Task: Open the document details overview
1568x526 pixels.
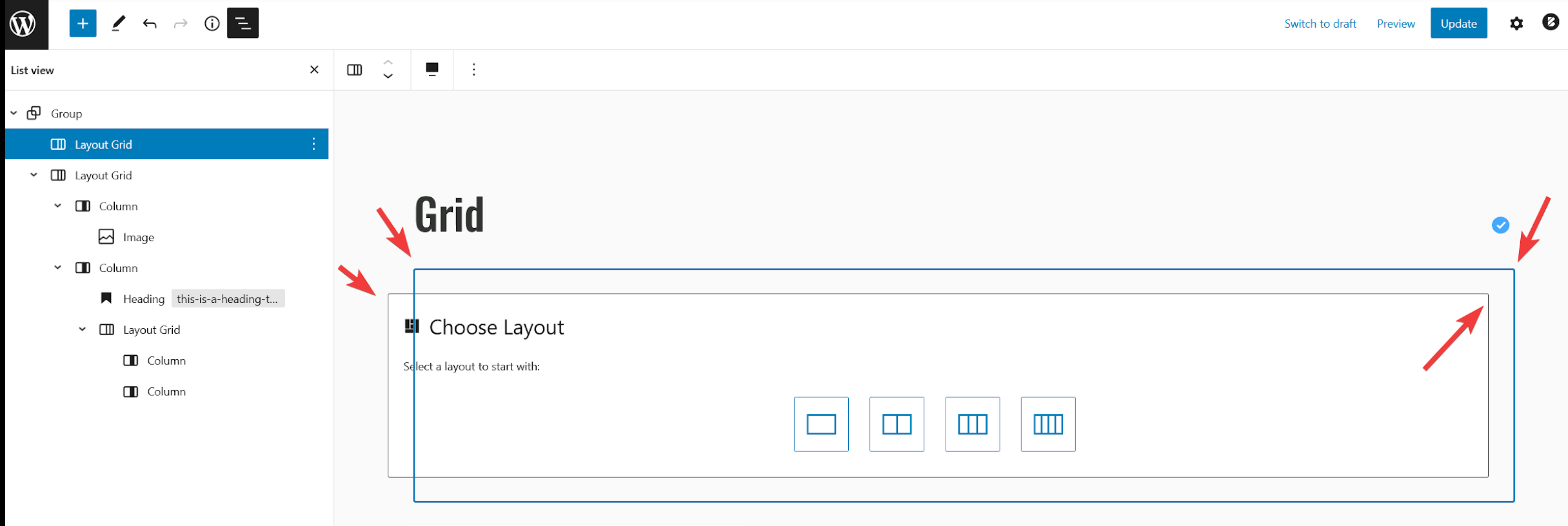Action: [211, 23]
